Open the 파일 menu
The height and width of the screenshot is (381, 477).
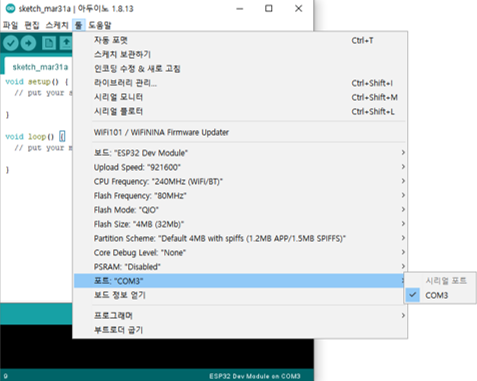tap(10, 25)
